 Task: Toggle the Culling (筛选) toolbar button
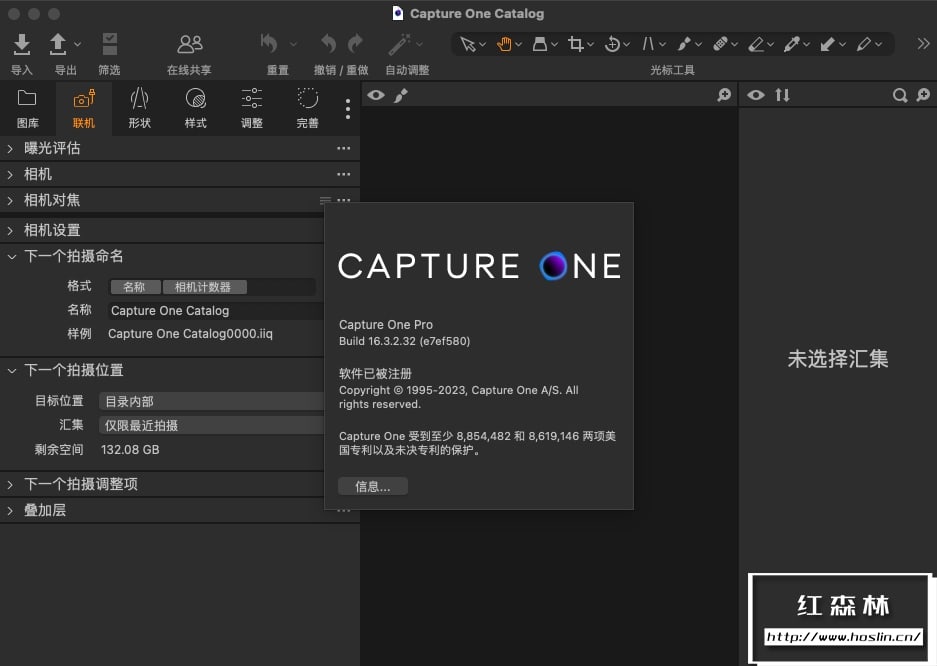click(x=110, y=45)
